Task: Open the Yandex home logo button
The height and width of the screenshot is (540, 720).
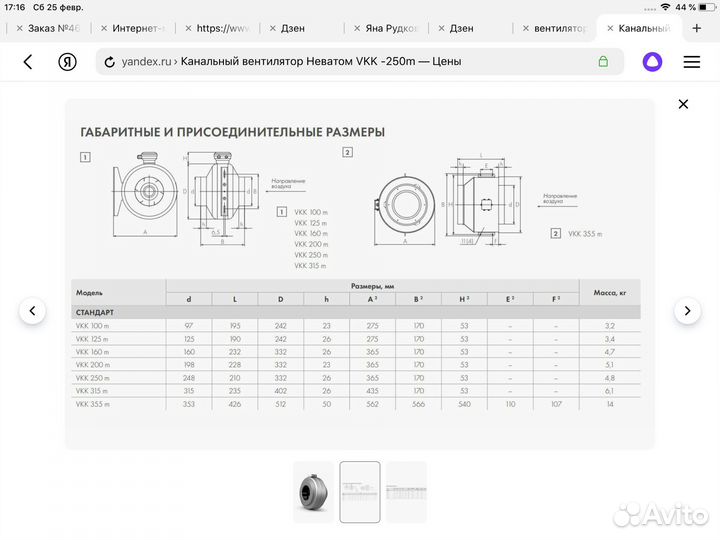Action: pos(68,62)
